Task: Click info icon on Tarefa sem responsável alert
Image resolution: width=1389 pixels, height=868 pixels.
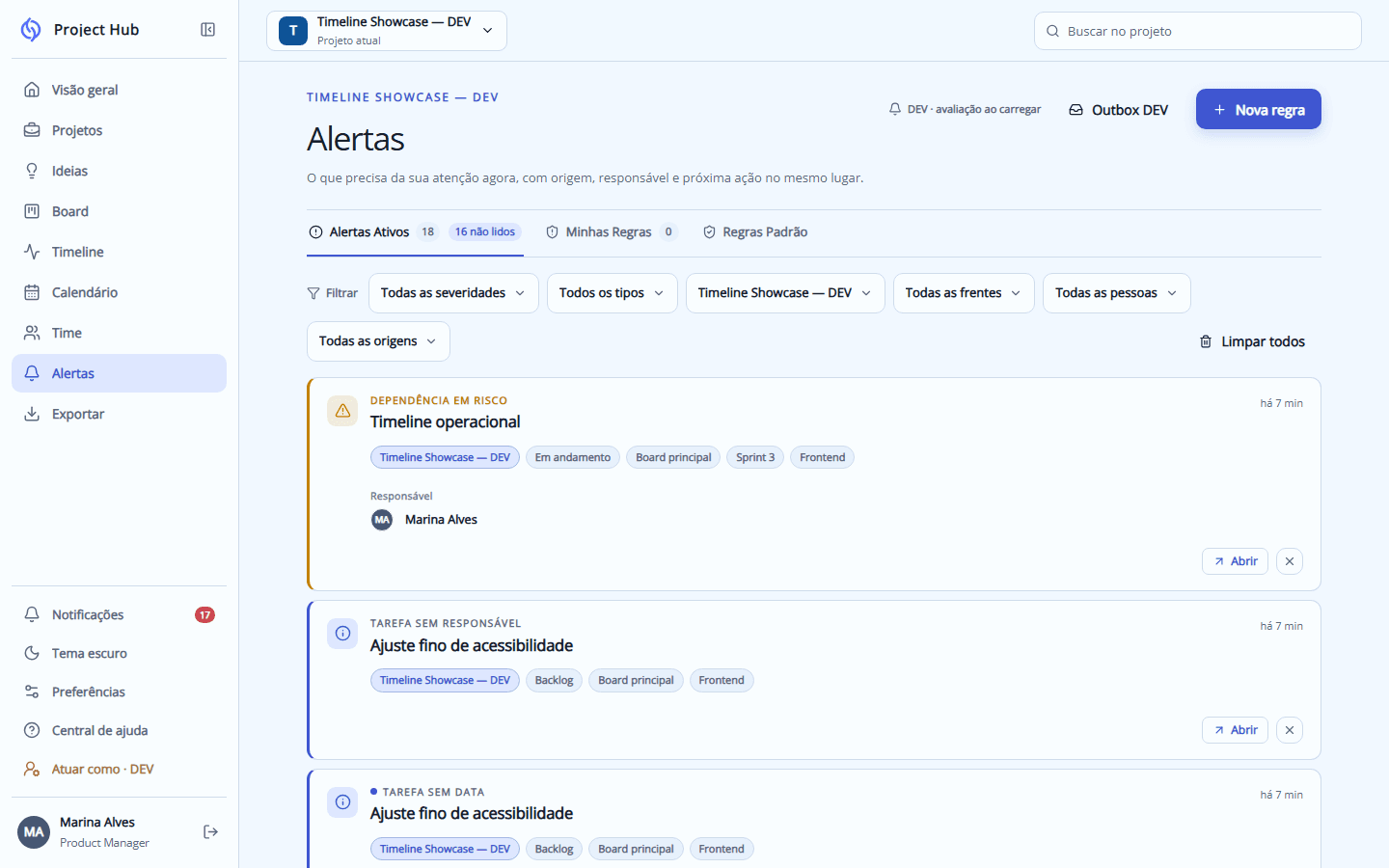Action: (x=342, y=634)
